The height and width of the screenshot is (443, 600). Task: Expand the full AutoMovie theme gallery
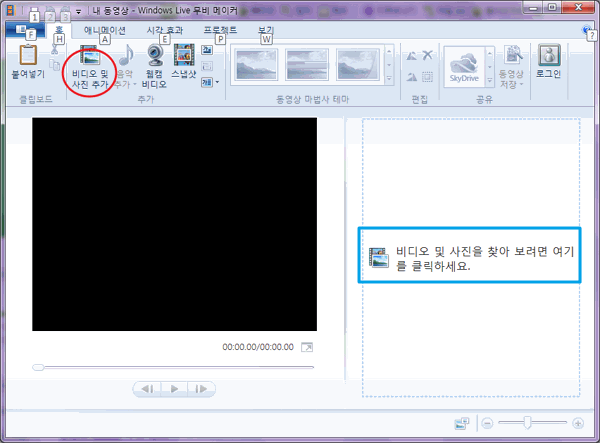point(389,78)
